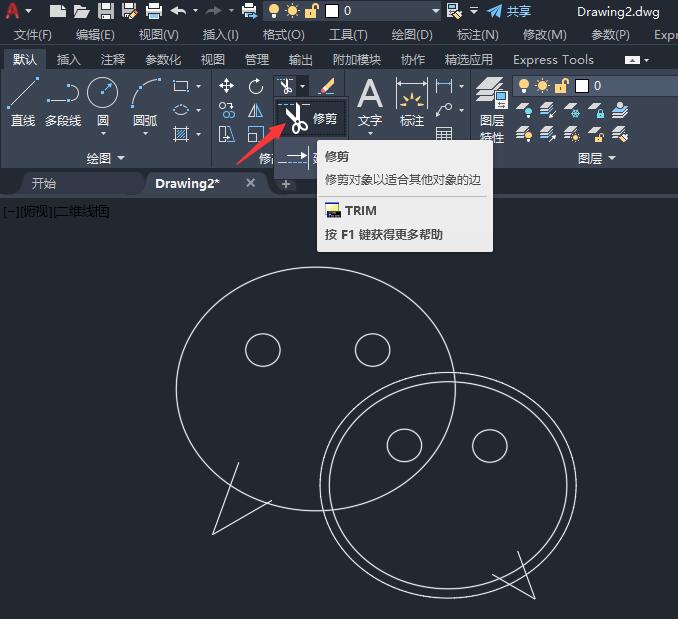The image size is (678, 619).
Task: Open the Rectangle tool dropdown arrow
Action: pos(198,86)
